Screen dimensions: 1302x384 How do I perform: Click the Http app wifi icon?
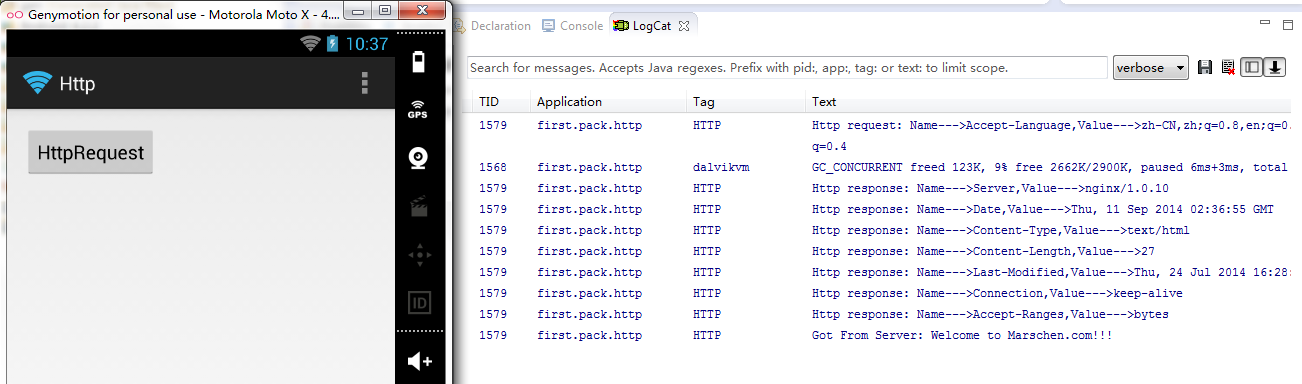38,83
